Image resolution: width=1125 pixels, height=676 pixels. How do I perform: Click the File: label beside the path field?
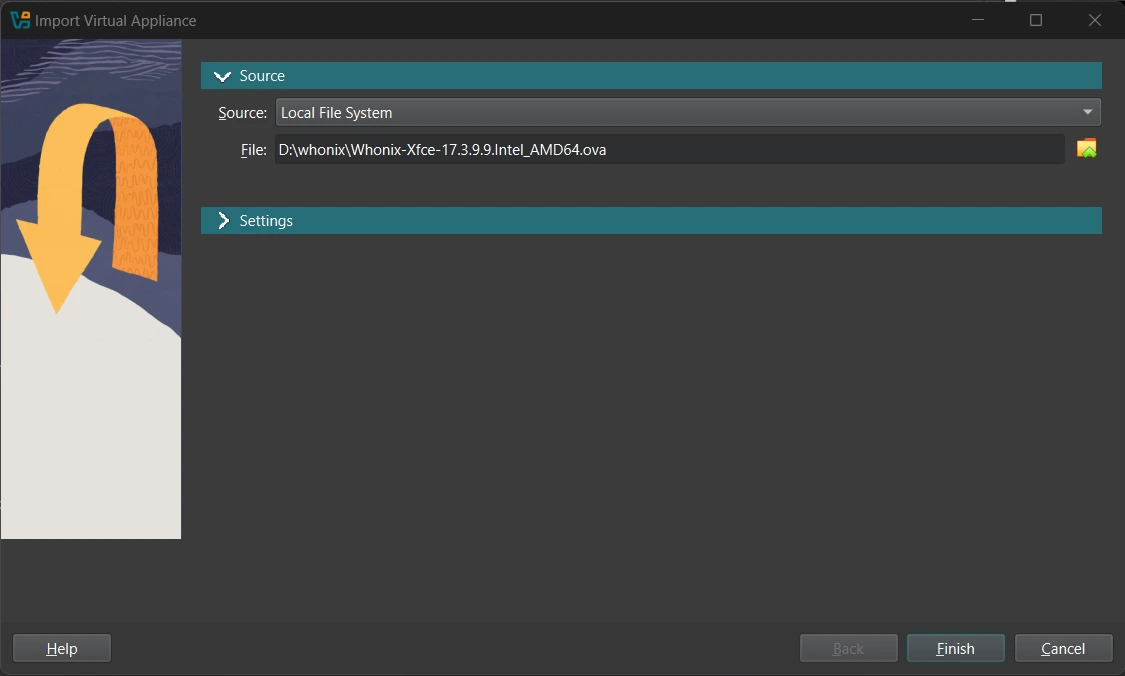click(x=253, y=150)
